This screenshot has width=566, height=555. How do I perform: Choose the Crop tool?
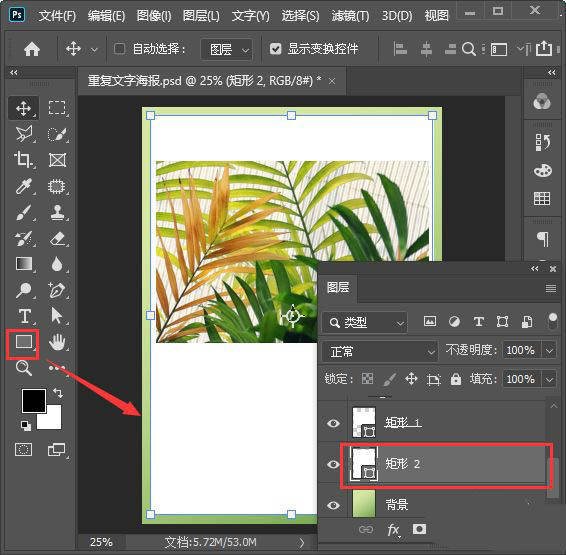pos(23,159)
